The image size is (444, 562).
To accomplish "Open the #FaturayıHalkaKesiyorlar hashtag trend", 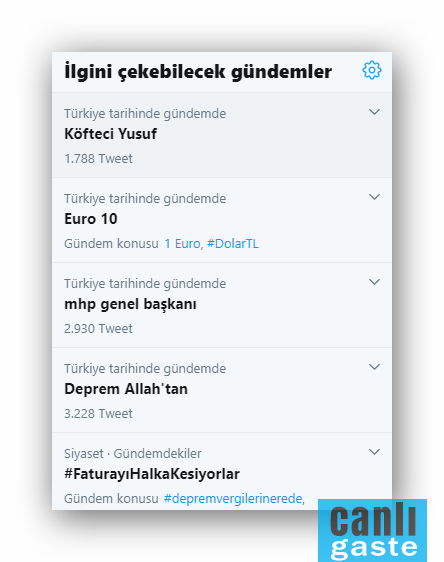I will (152, 474).
